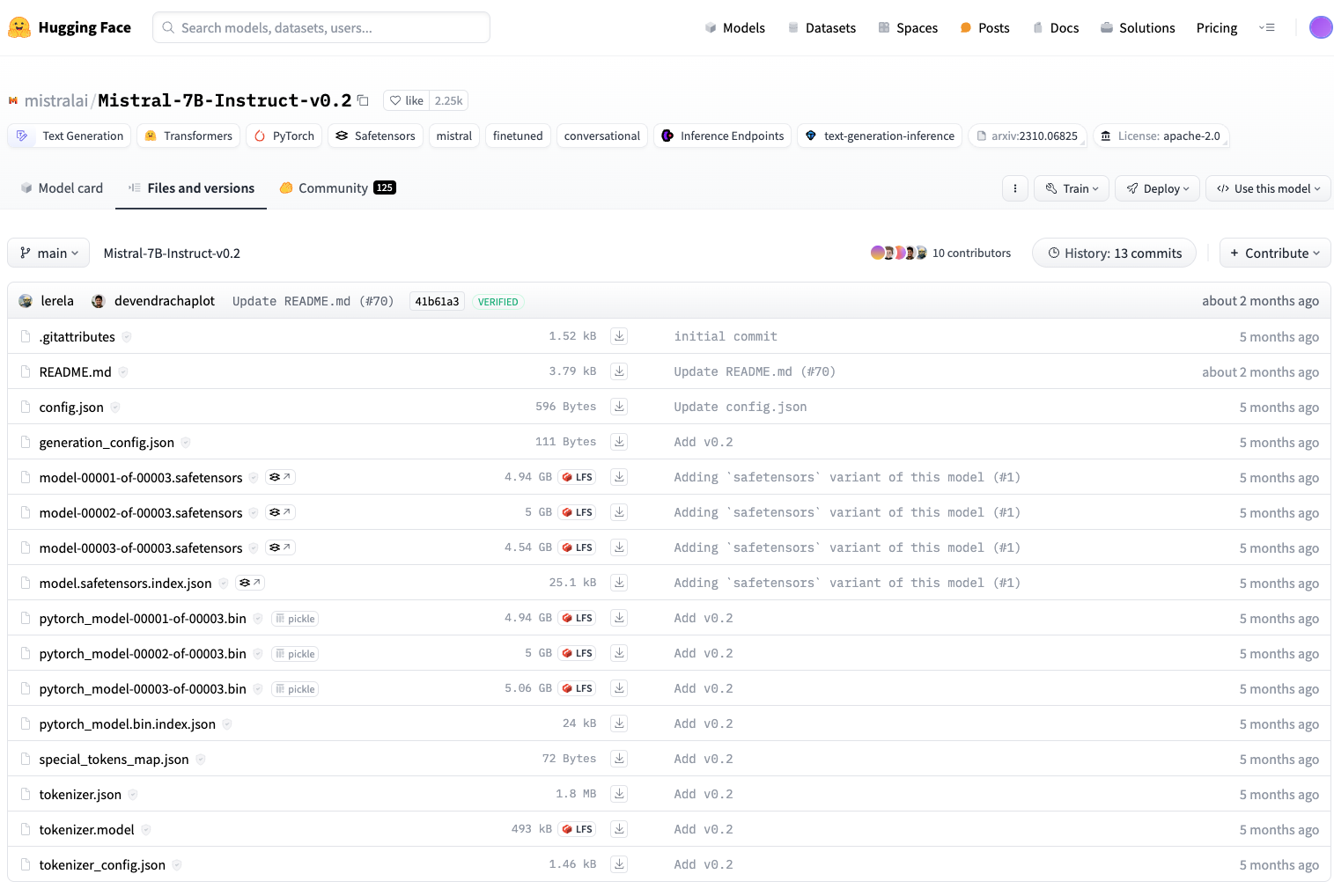This screenshot has width=1334, height=896.
Task: Open commit hash 41b61a3
Action: pos(437,301)
